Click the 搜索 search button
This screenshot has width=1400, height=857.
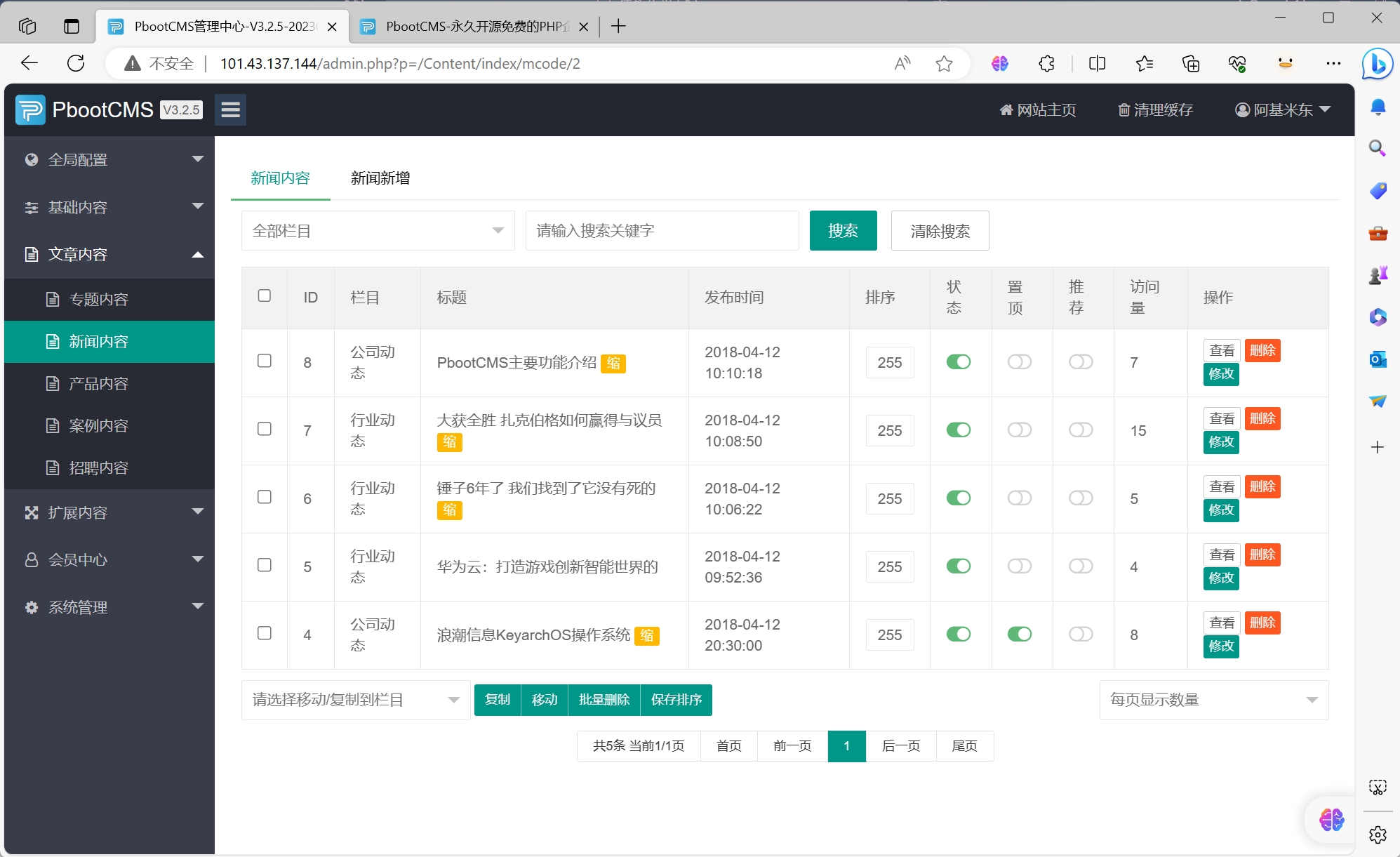click(x=844, y=230)
